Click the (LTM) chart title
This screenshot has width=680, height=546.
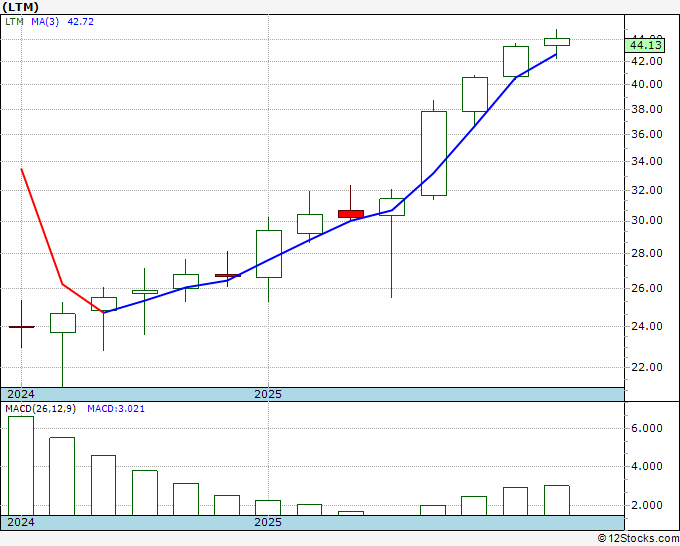coord(21,7)
